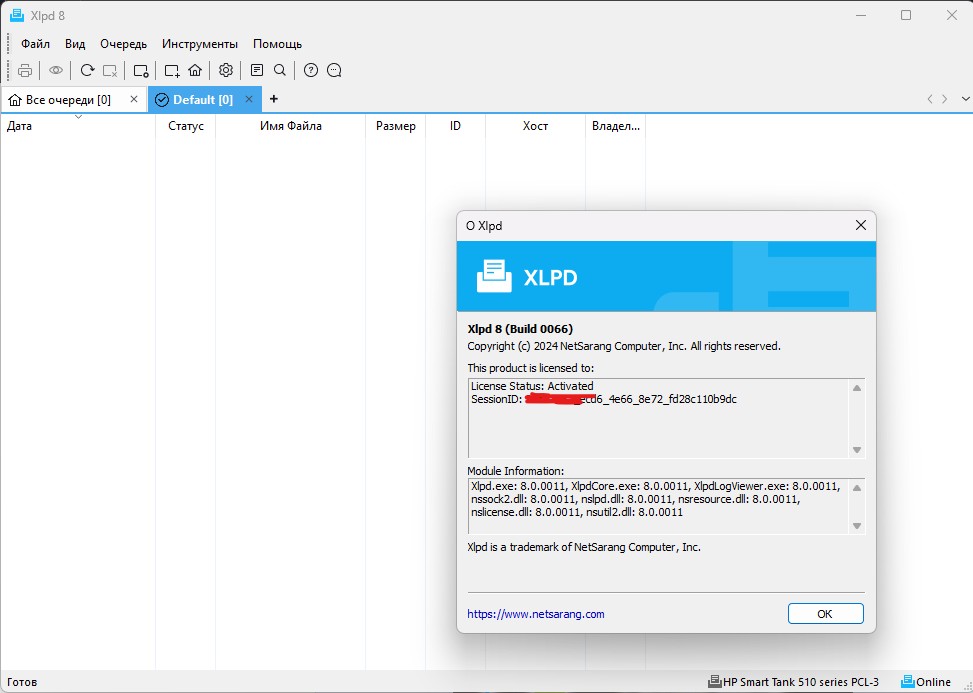Screen dimensions: 973x693
Task: Click the cancel job icon with x mark
Action: pyautogui.click(x=110, y=71)
